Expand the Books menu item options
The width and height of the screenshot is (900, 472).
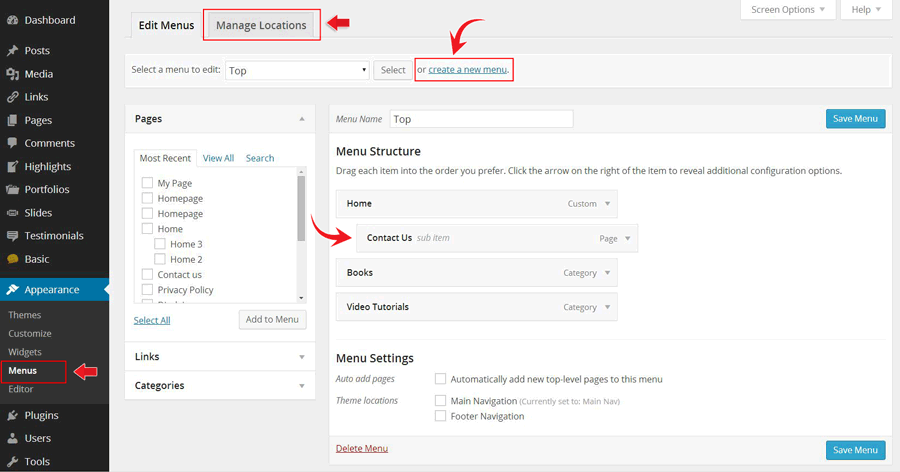(x=607, y=273)
